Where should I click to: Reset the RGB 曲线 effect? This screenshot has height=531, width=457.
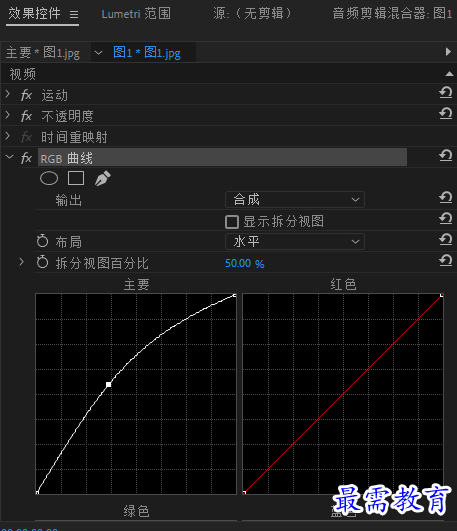(x=446, y=156)
